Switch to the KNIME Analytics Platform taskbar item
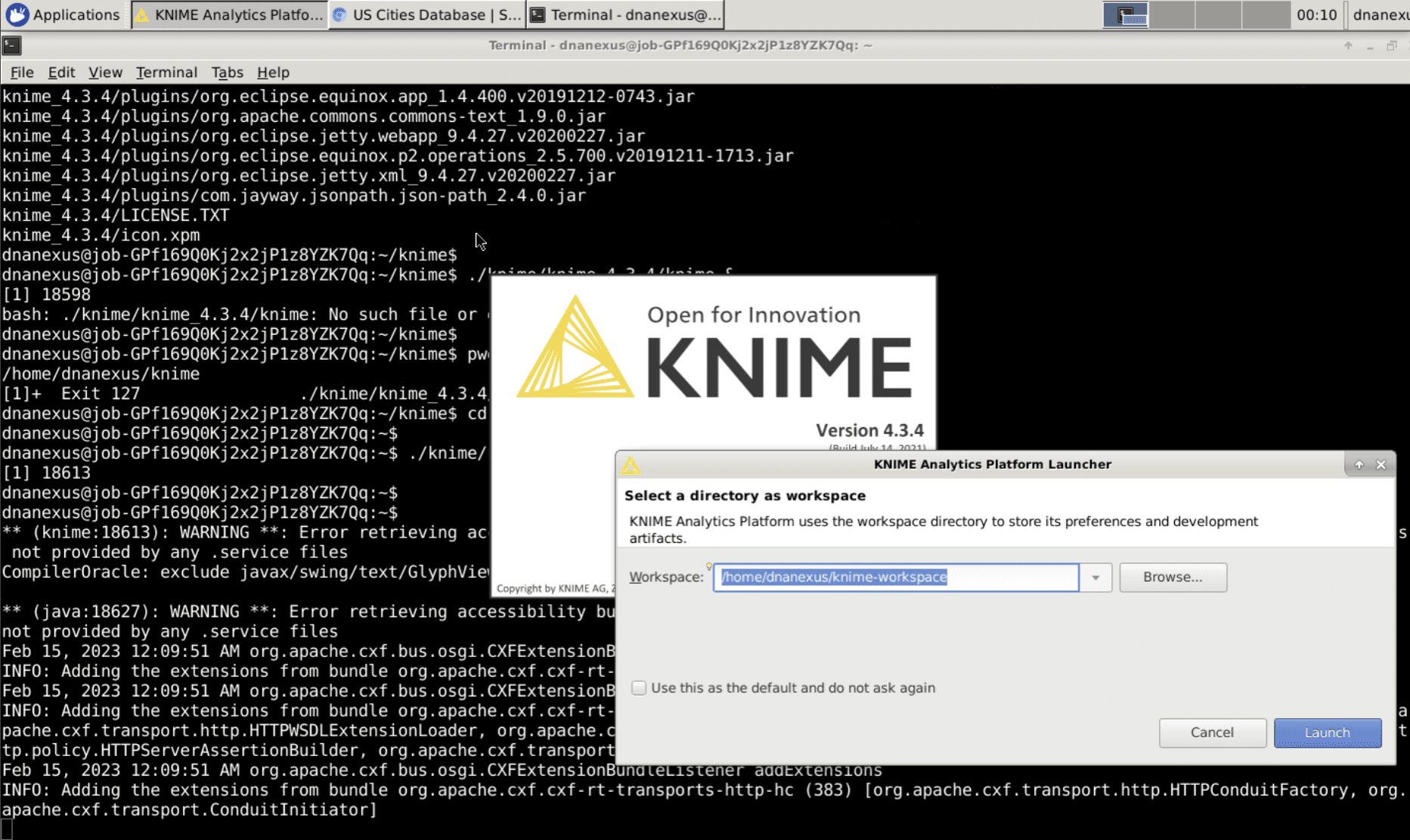The width and height of the screenshot is (1410, 840). (230, 15)
